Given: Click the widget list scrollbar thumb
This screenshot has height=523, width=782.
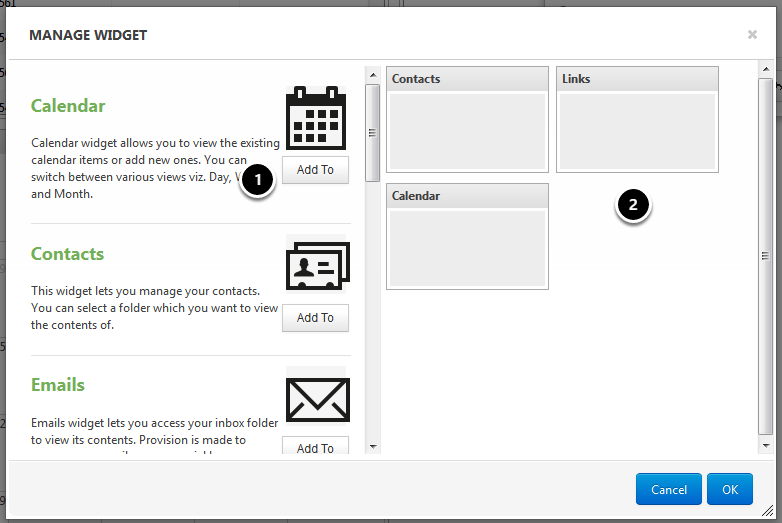Looking at the screenshot, I should pos(373,133).
